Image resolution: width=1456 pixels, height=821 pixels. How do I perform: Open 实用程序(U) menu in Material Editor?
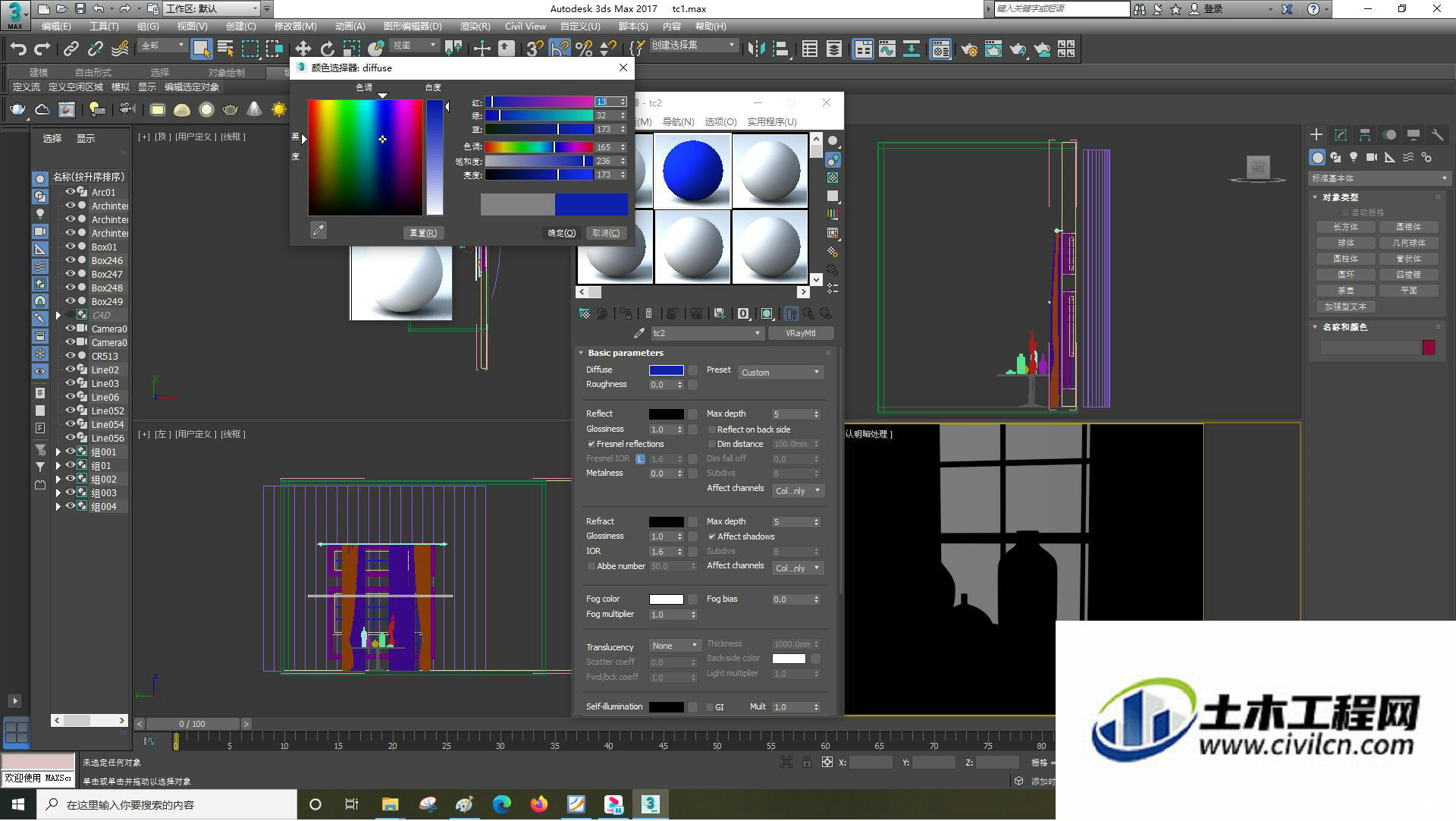(772, 121)
